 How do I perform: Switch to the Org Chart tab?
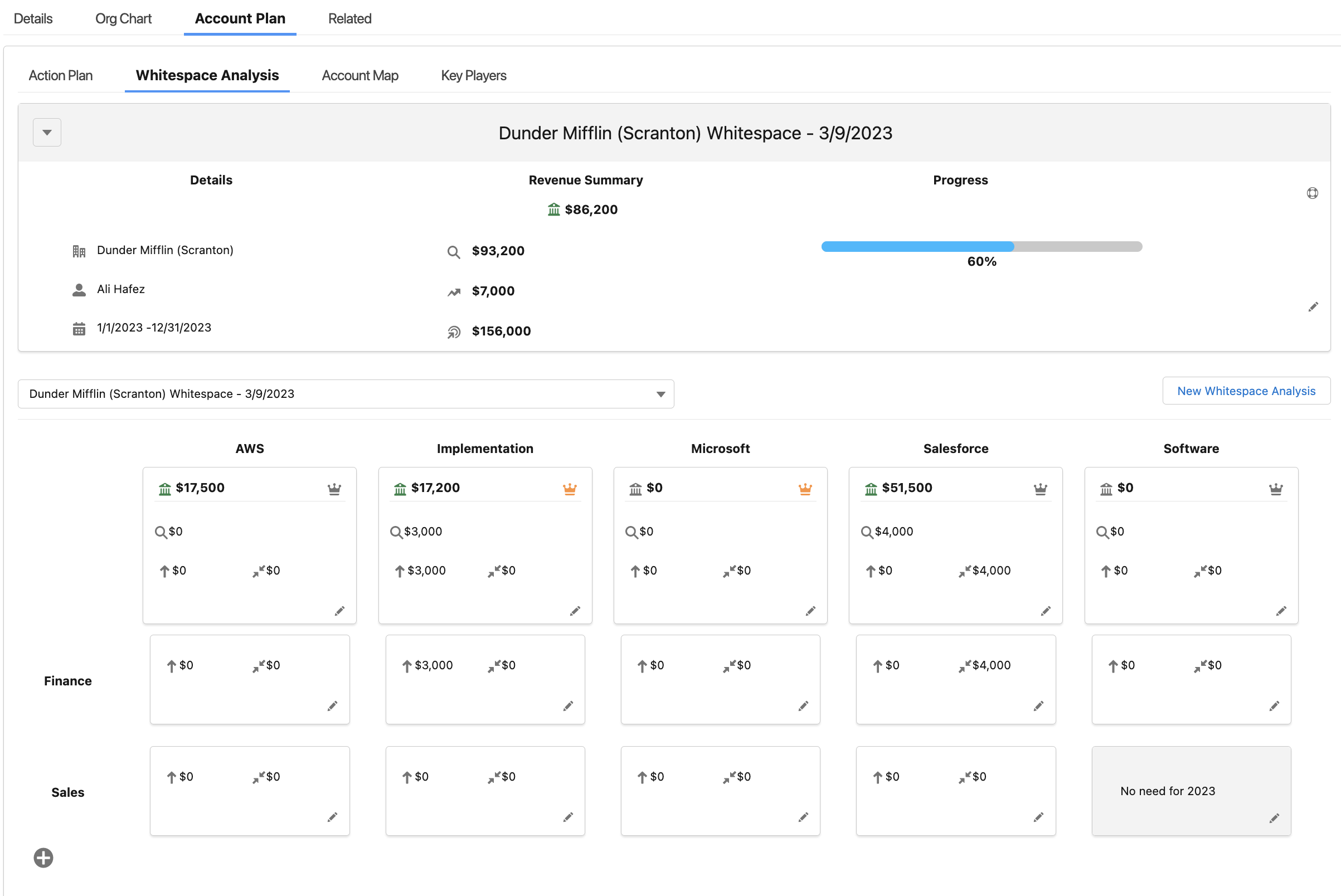(124, 18)
